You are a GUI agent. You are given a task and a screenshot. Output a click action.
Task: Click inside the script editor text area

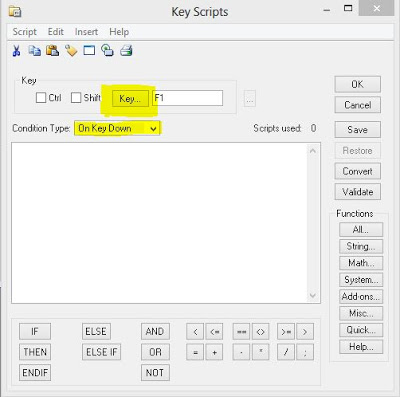tap(159, 223)
